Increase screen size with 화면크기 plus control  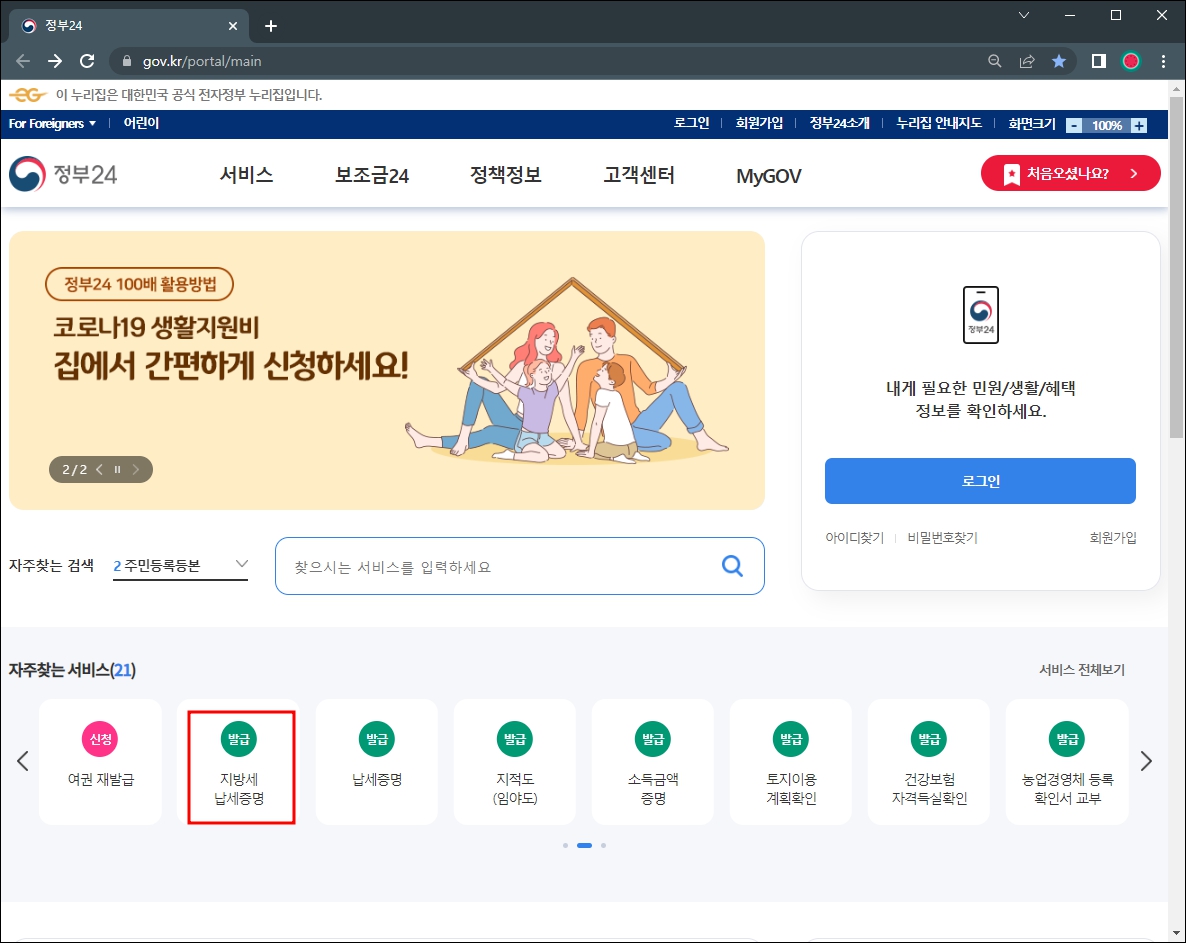pos(1140,125)
